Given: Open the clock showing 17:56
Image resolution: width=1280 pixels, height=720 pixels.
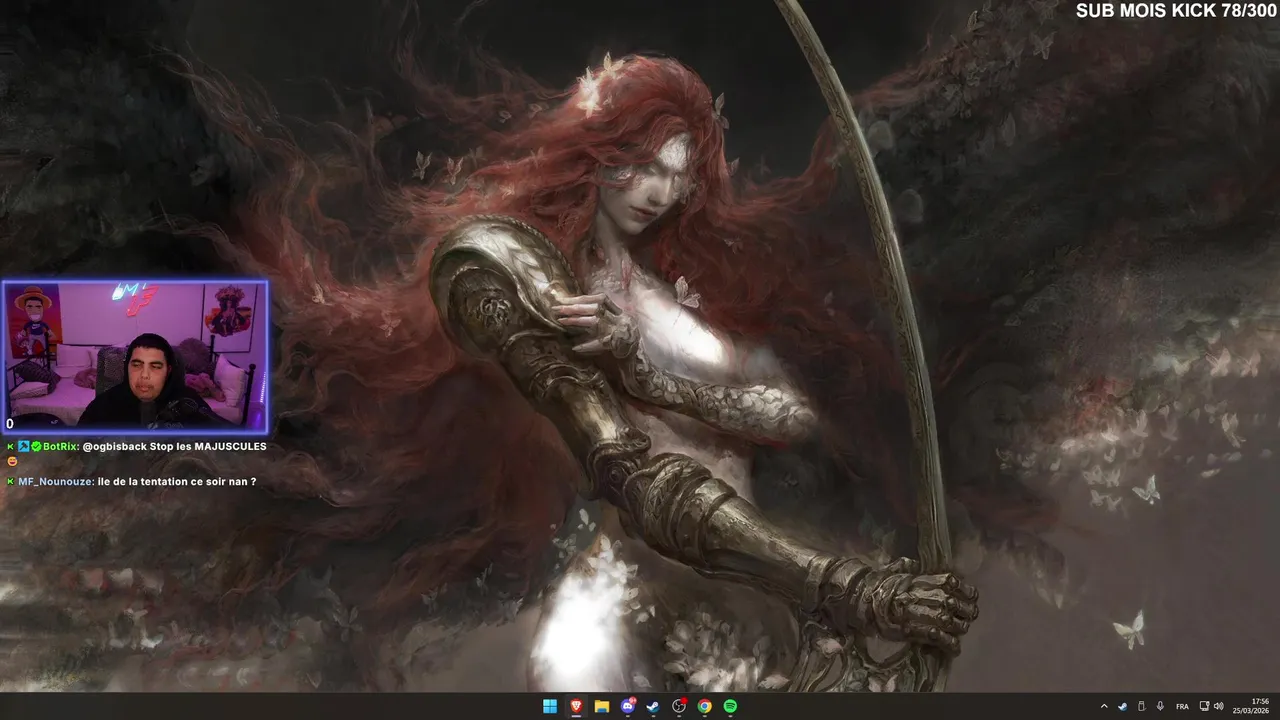Looking at the screenshot, I should click(x=1250, y=706).
